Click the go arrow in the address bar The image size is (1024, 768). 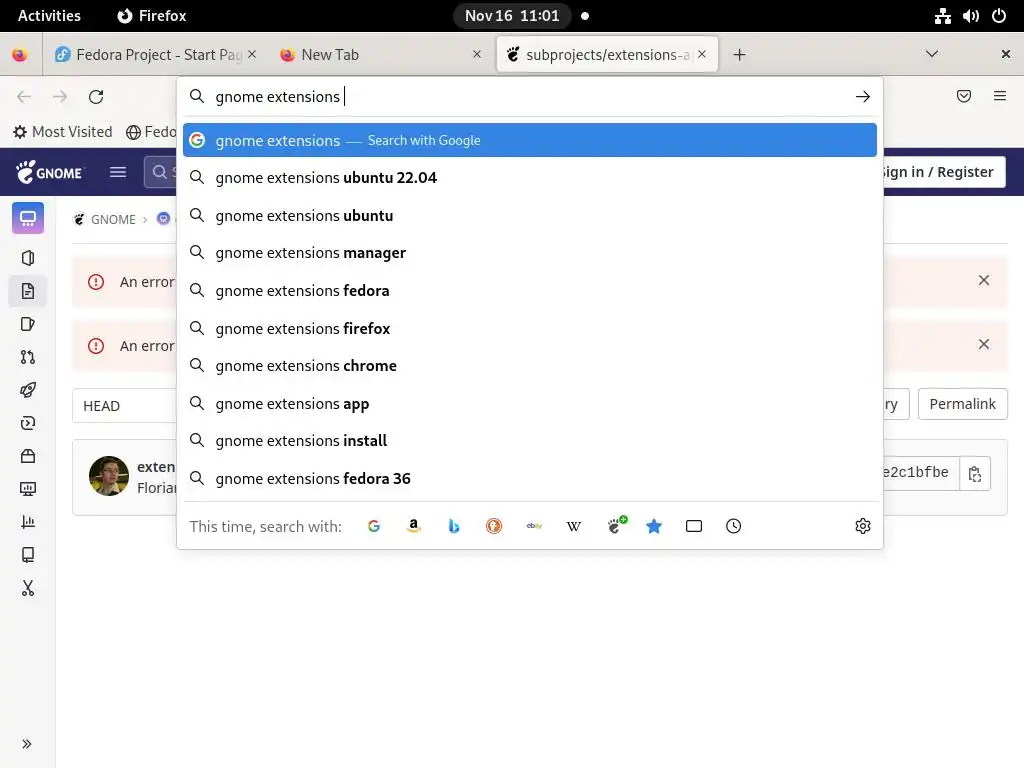[863, 97]
